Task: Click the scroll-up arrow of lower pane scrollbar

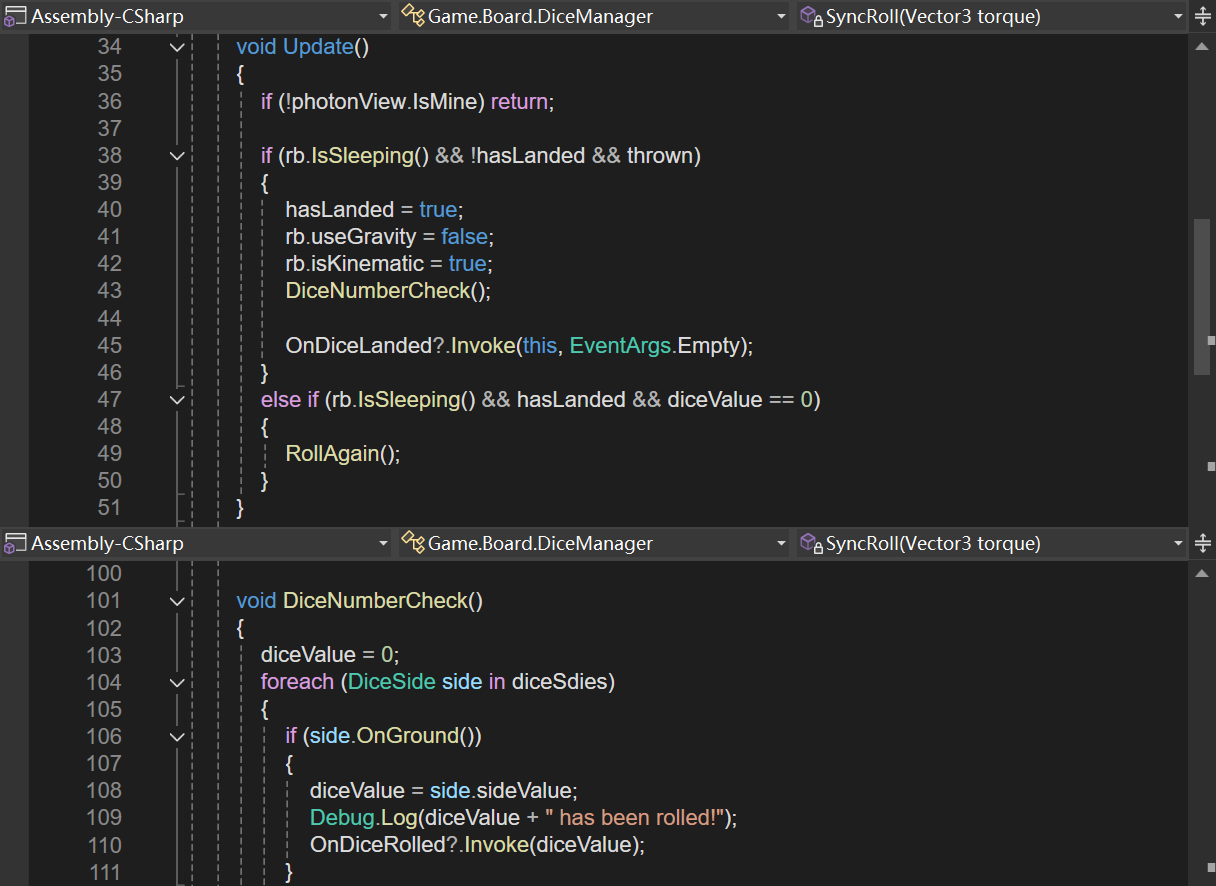Action: coord(1202,573)
